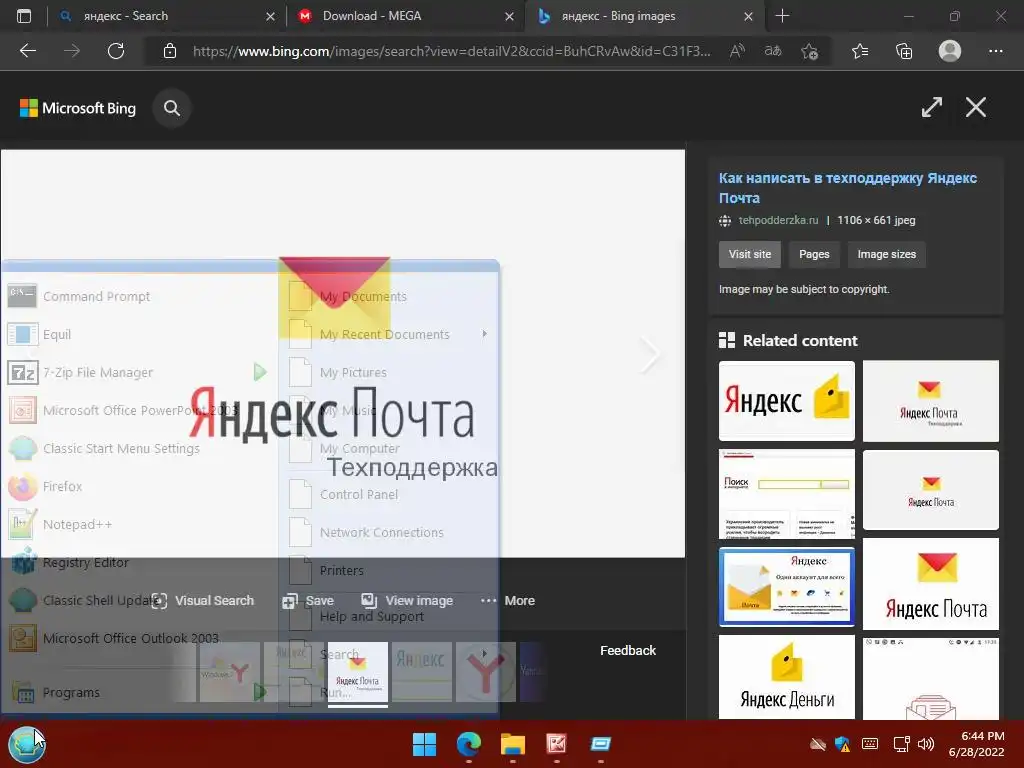Open a new browser tab

[x=782, y=16]
